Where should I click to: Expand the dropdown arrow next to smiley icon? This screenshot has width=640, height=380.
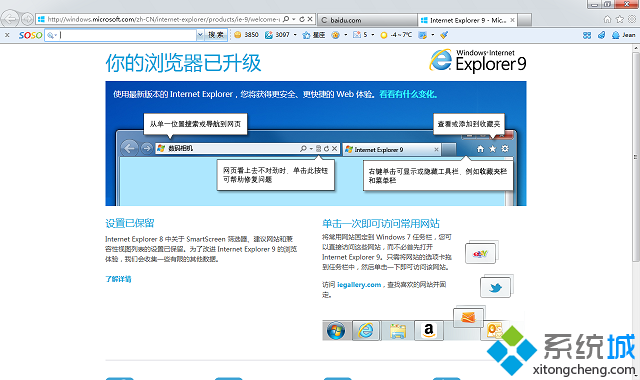[346, 35]
